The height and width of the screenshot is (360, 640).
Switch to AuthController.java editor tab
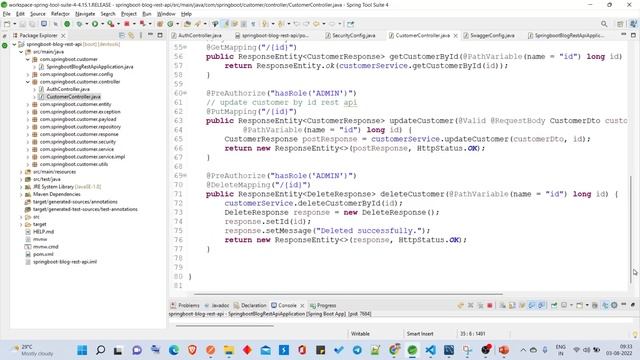(x=200, y=36)
